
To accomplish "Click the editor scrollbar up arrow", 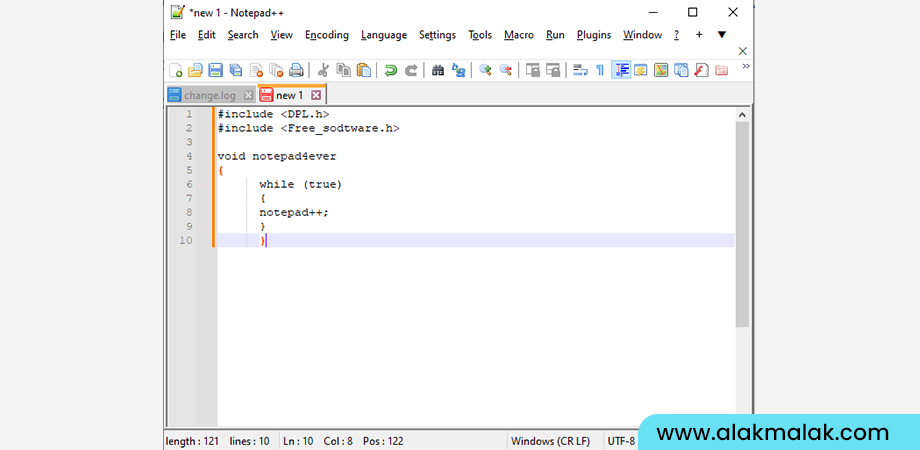I will pyautogui.click(x=742, y=115).
